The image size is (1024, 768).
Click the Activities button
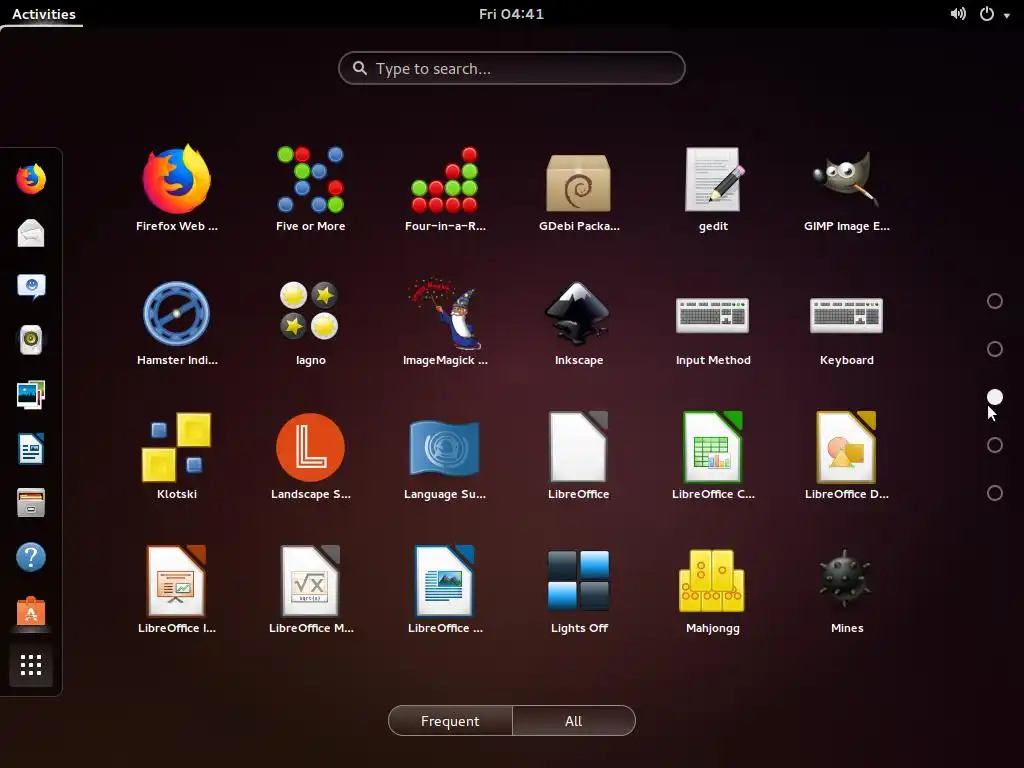pyautogui.click(x=44, y=14)
